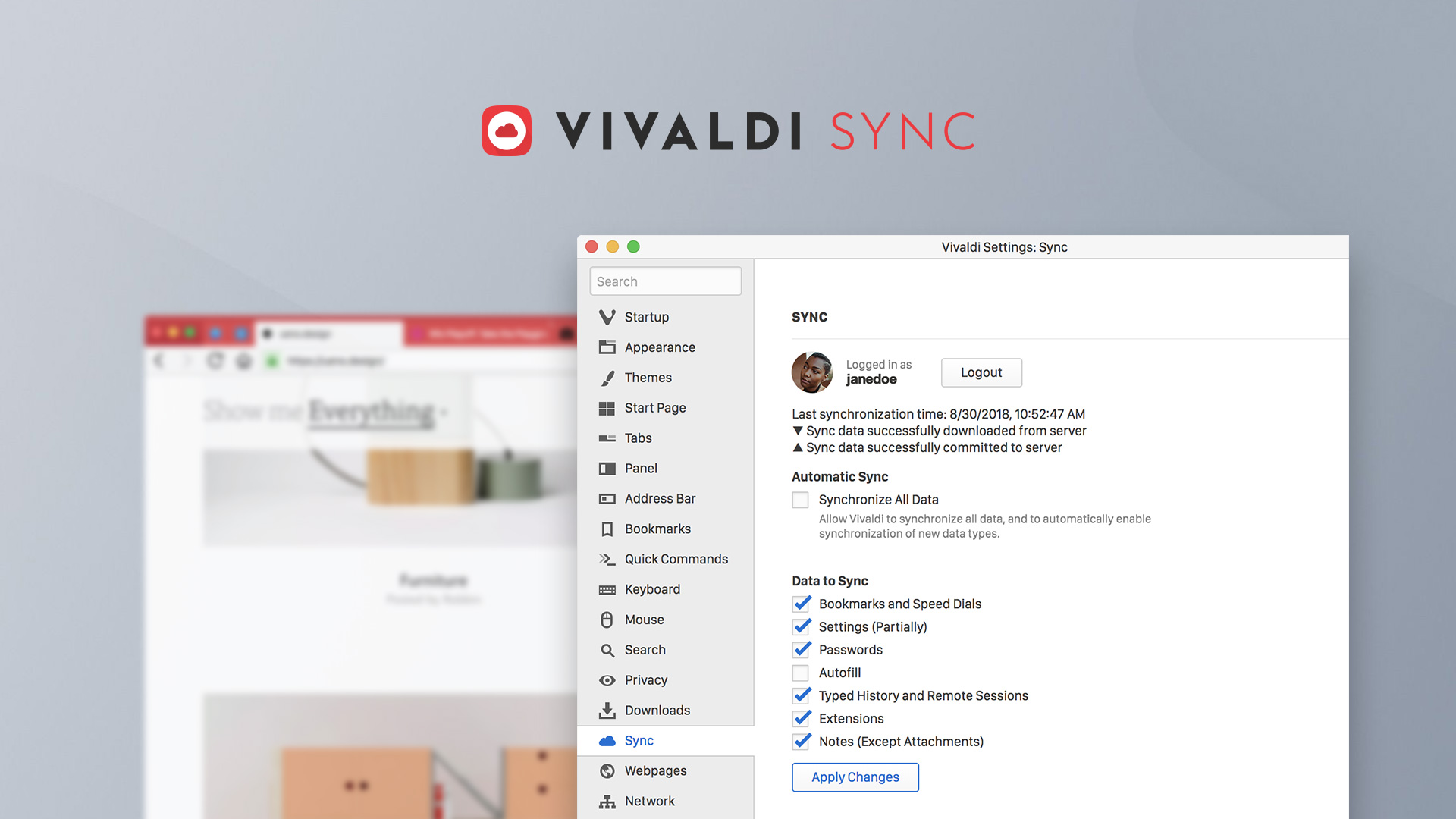This screenshot has height=819, width=1456.
Task: Click the Privacy settings icon
Action: 608,680
